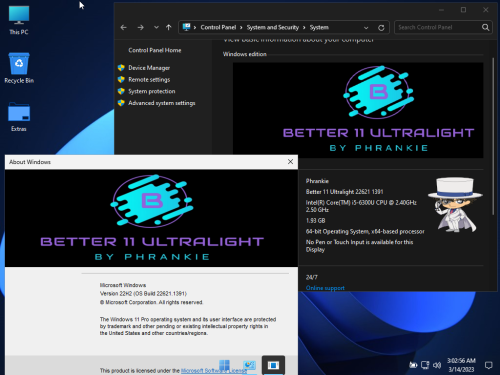Click the Windows edition section heading
Image resolution: width=500 pixels, height=375 pixels.
pos(245,54)
